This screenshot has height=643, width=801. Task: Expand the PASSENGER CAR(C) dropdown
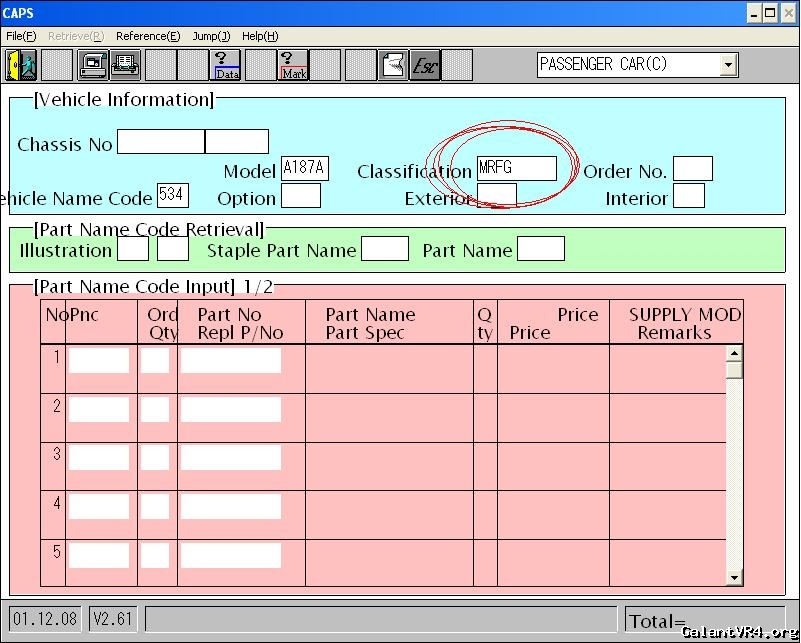(727, 65)
